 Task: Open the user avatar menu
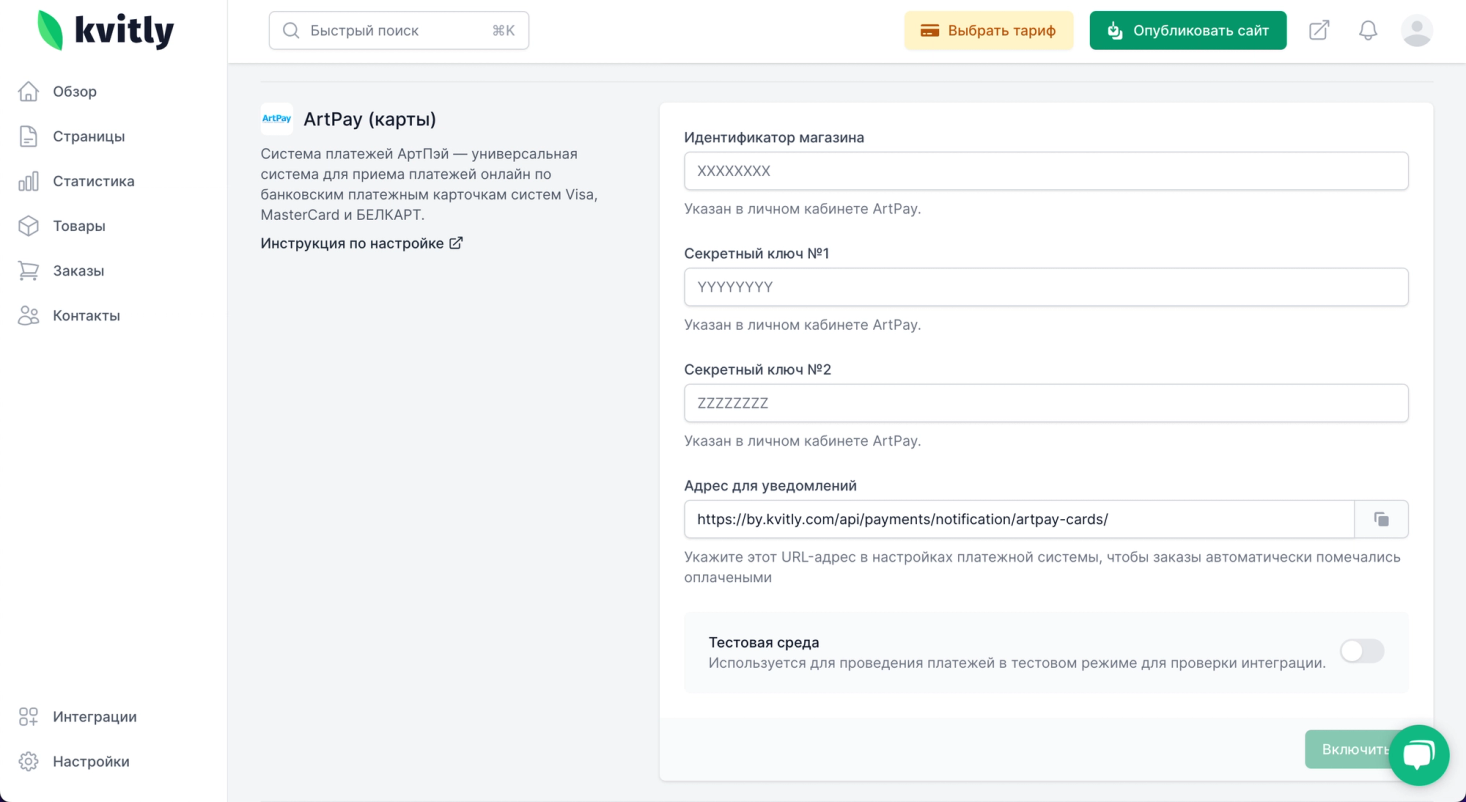[1417, 31]
